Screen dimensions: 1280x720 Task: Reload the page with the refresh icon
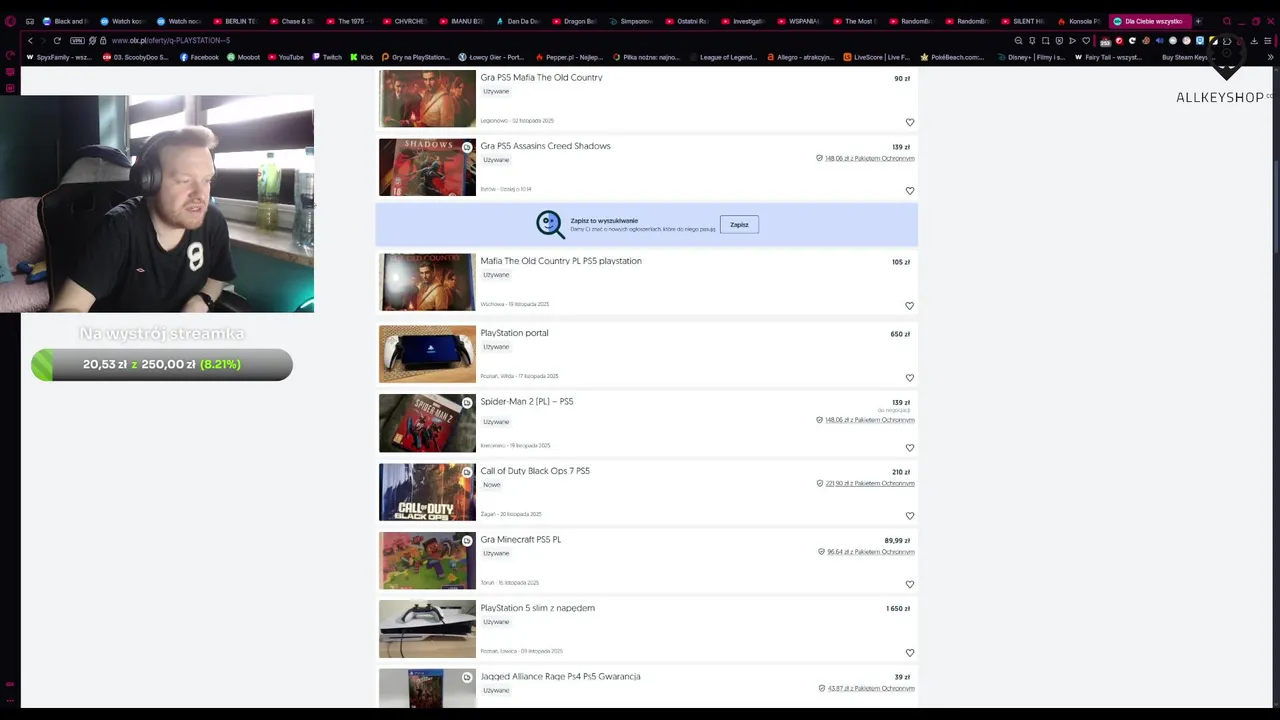[57, 41]
